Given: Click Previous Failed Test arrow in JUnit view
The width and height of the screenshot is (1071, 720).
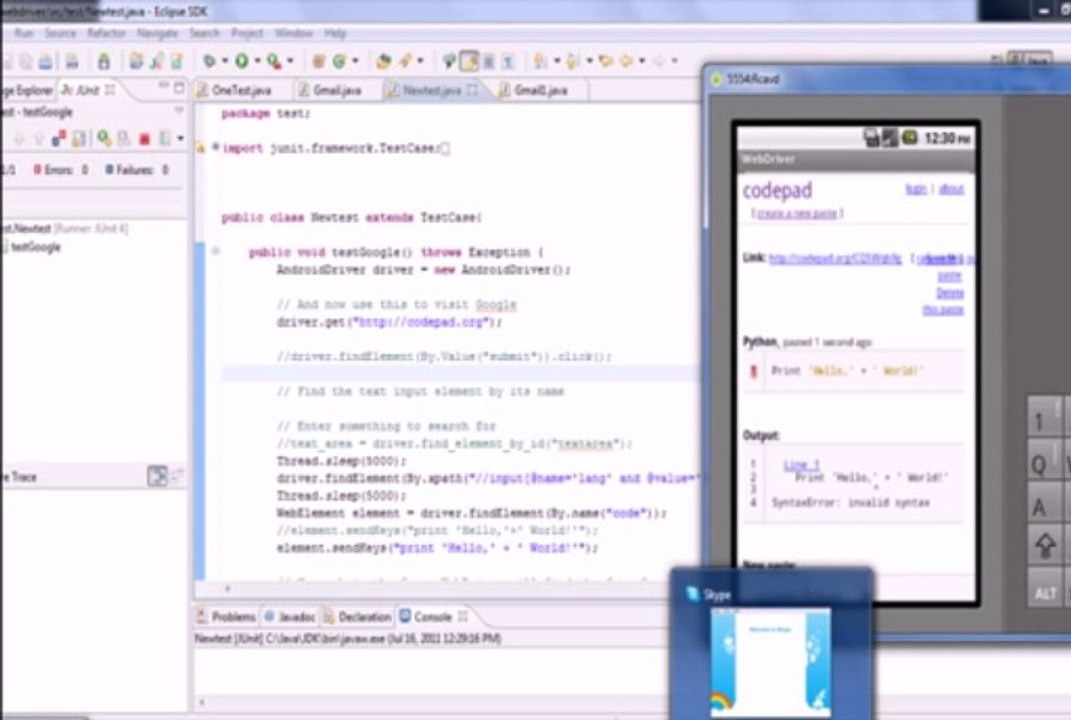Looking at the screenshot, I should pos(39,139).
